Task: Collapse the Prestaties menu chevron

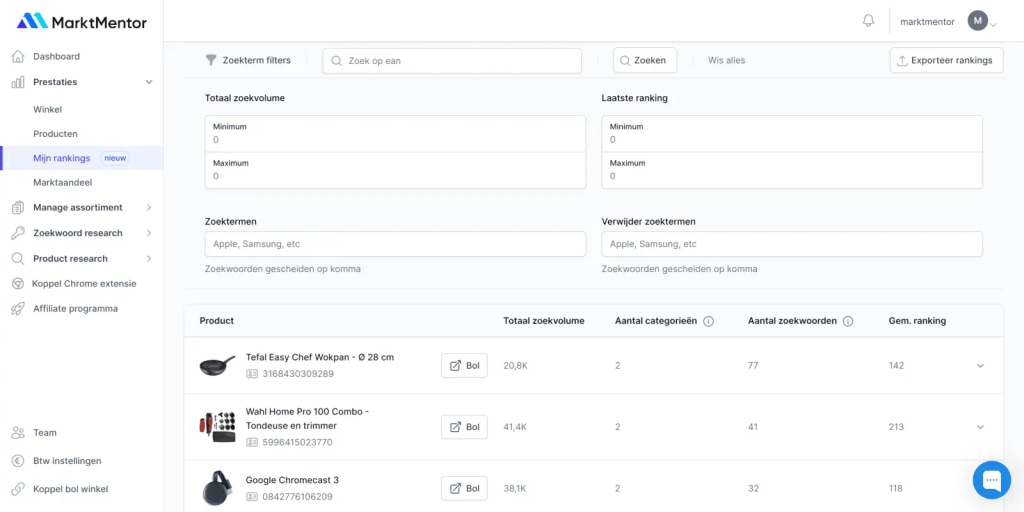Action: [x=149, y=82]
